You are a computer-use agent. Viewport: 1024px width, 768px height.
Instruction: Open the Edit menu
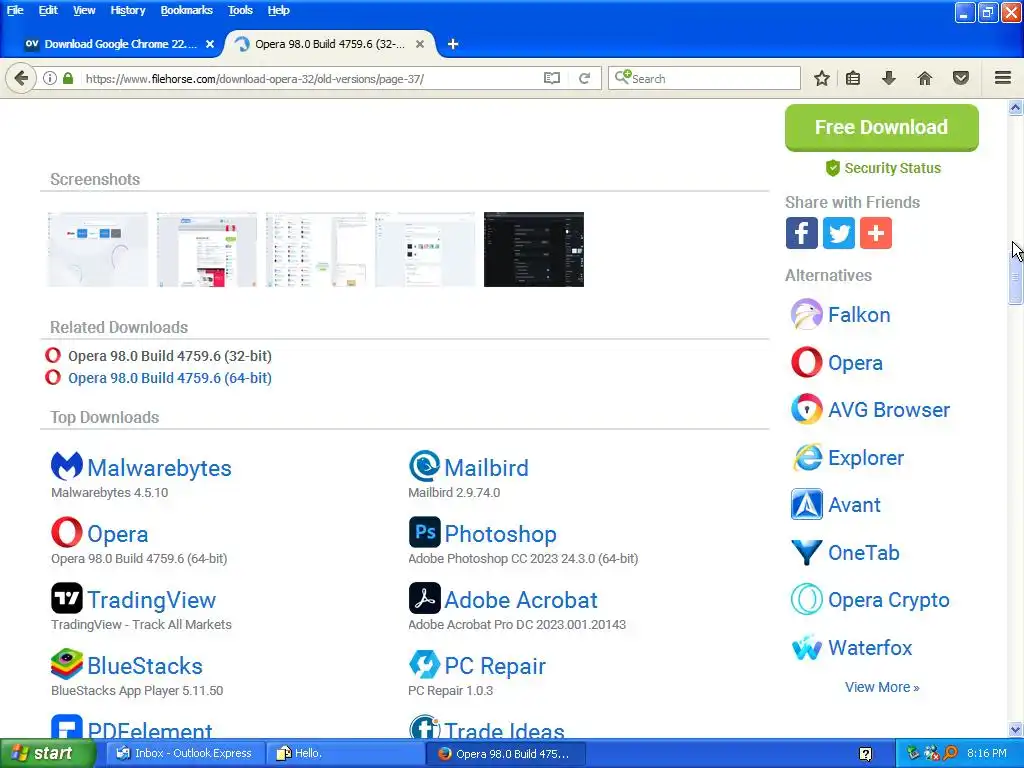(48, 10)
